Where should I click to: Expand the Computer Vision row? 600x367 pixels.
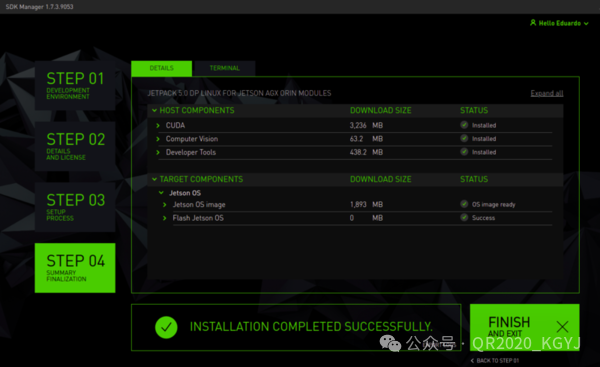coord(158,139)
